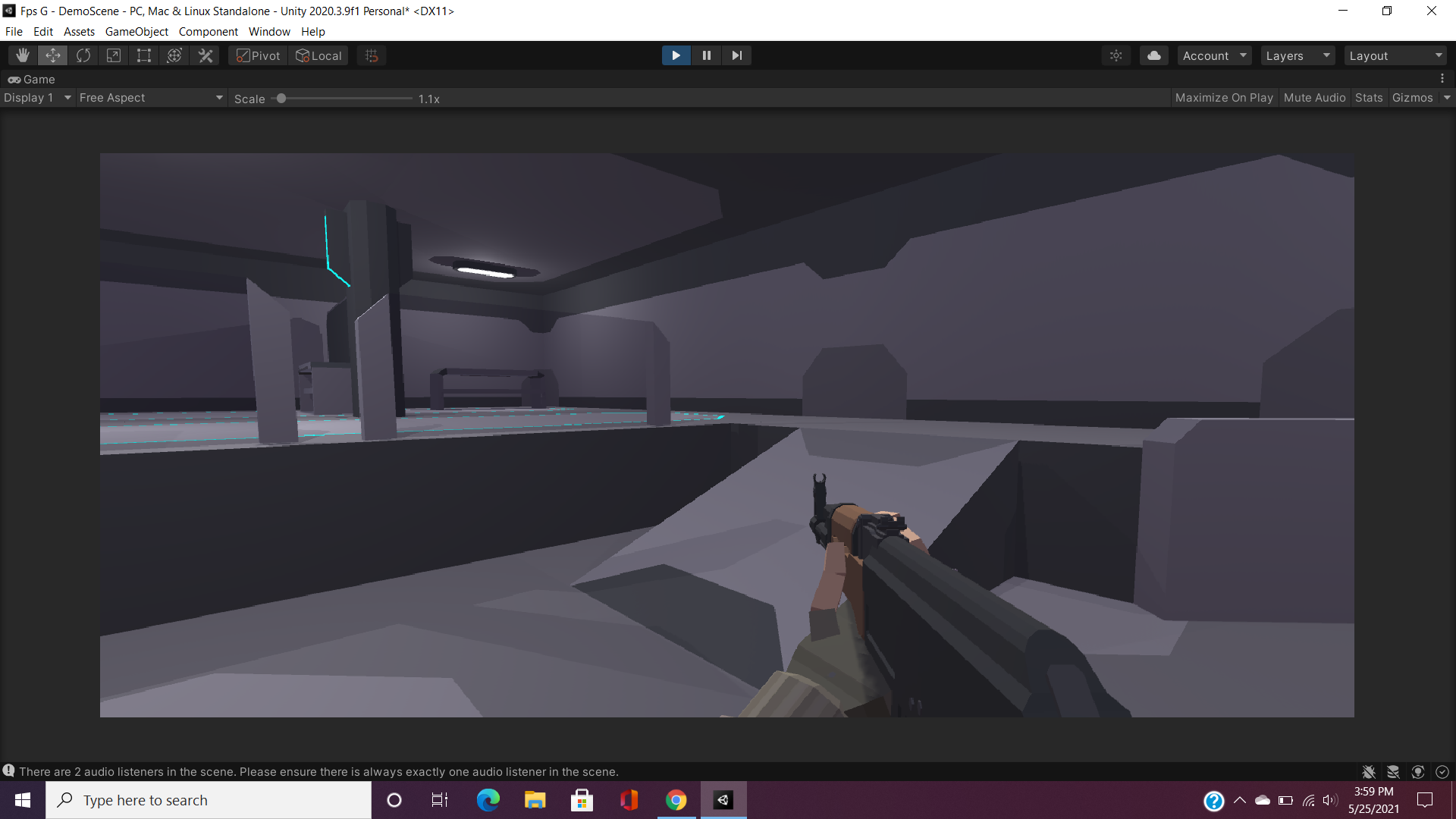Open the GameObject menu
This screenshot has height=819, width=1456.
pos(136,31)
